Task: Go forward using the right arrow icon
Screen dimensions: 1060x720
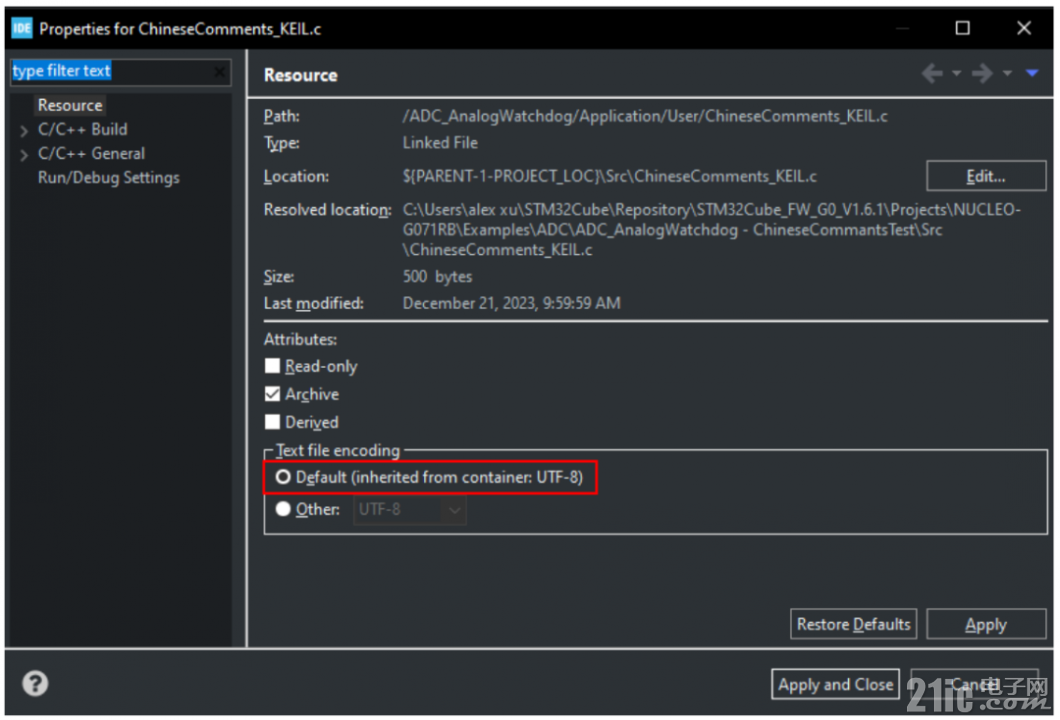Action: pos(982,73)
